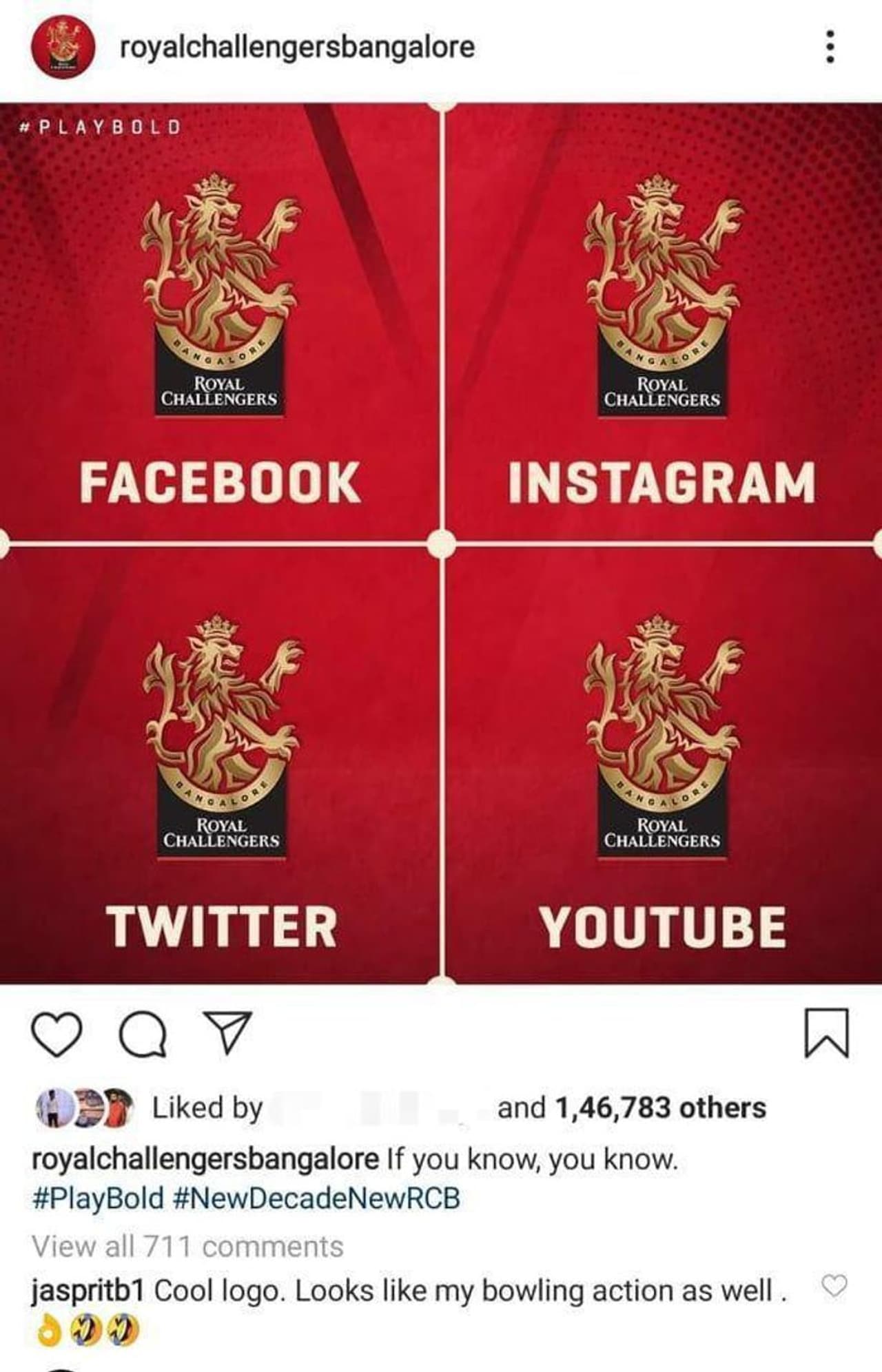Open the royalchallengersbangalore username in the header

297,47
